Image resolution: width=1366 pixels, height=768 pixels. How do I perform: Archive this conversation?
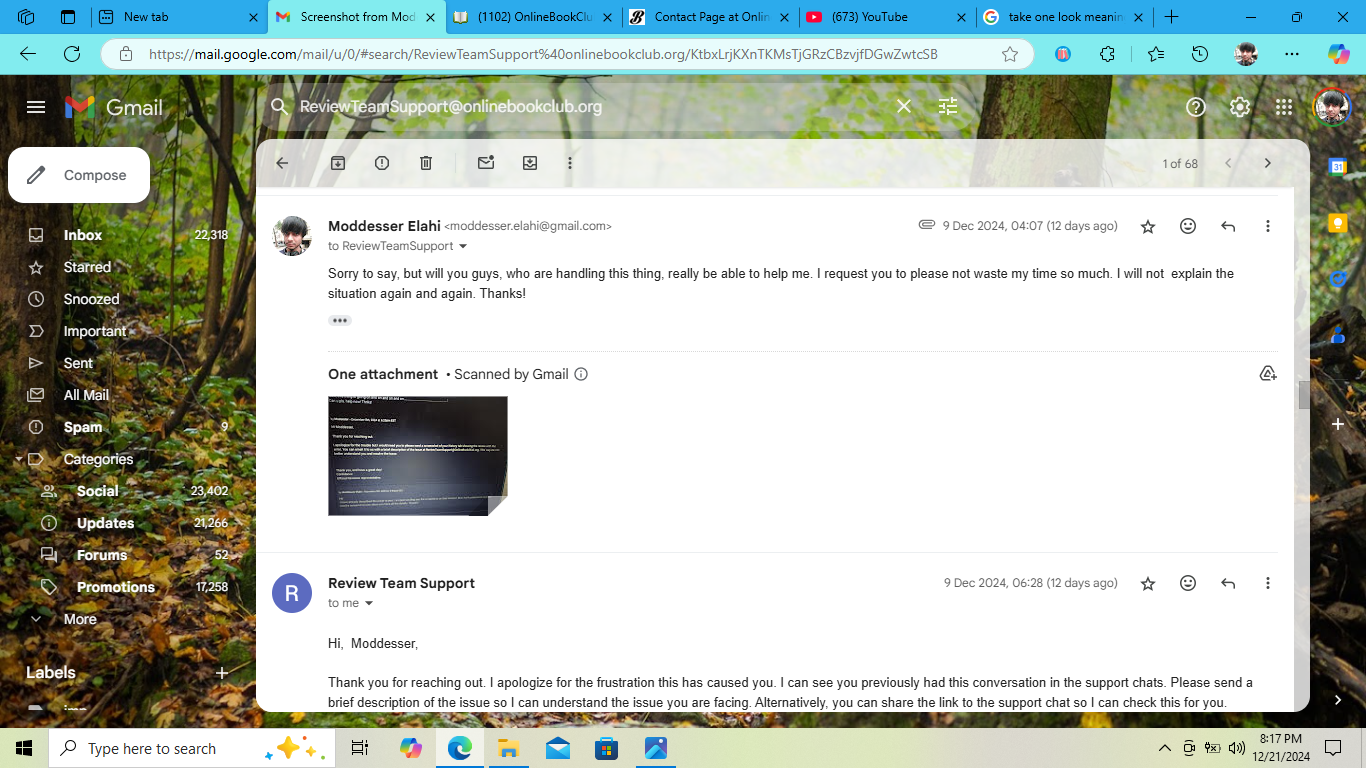click(338, 163)
